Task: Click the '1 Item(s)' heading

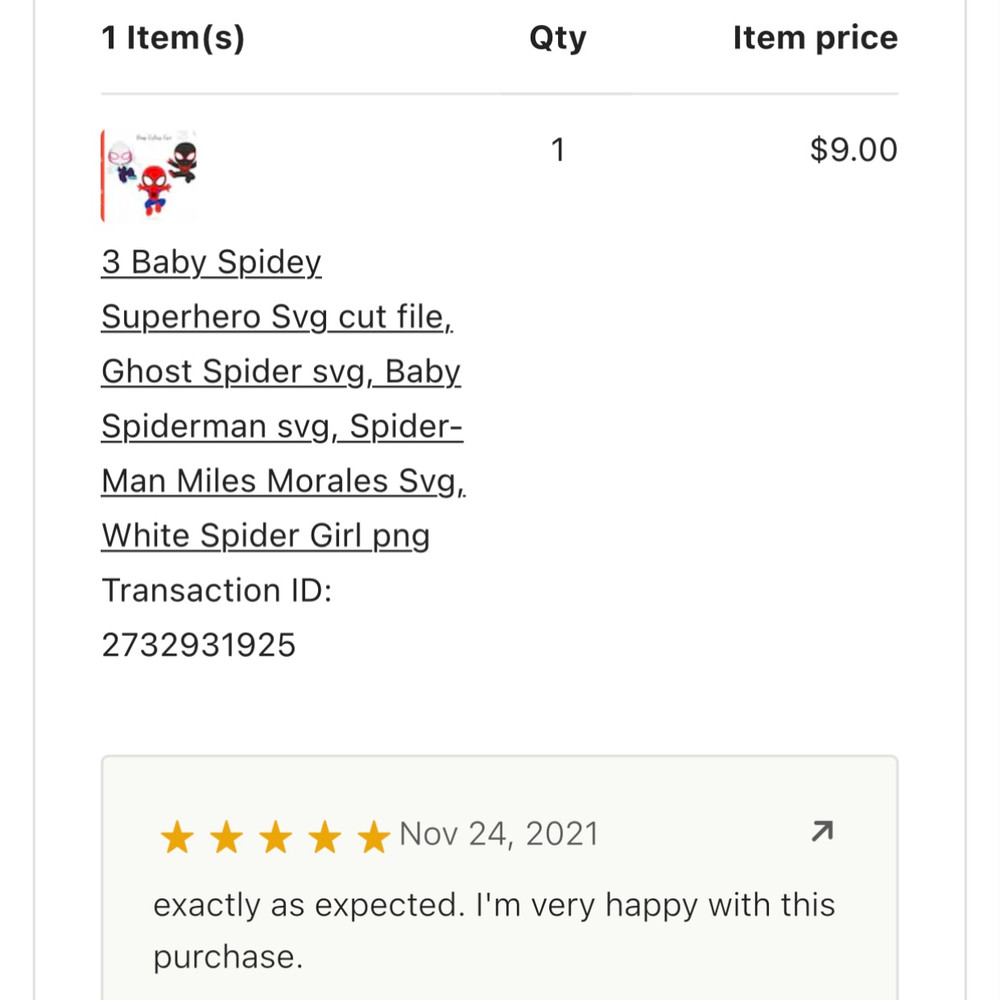Action: [x=173, y=38]
